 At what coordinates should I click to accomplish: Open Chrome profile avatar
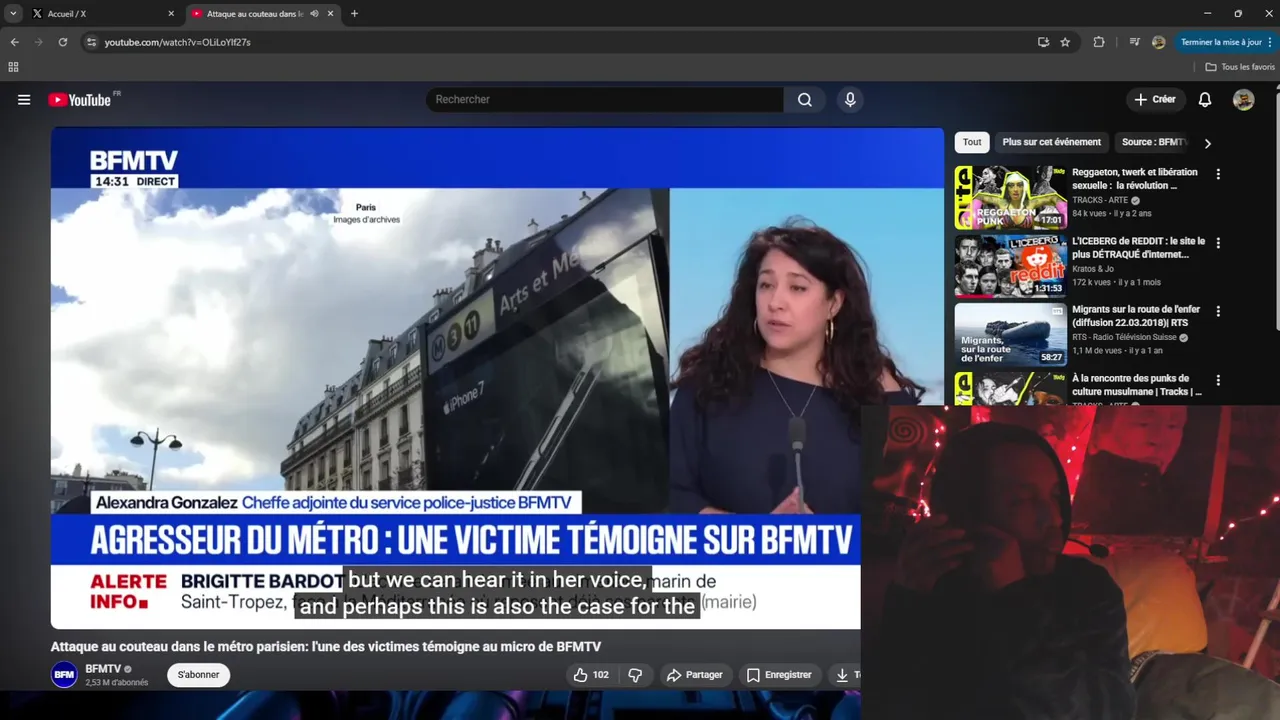pyautogui.click(x=1158, y=42)
